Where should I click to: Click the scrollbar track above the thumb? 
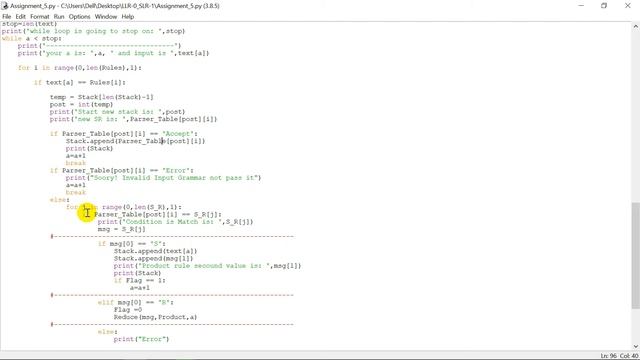click(636, 116)
